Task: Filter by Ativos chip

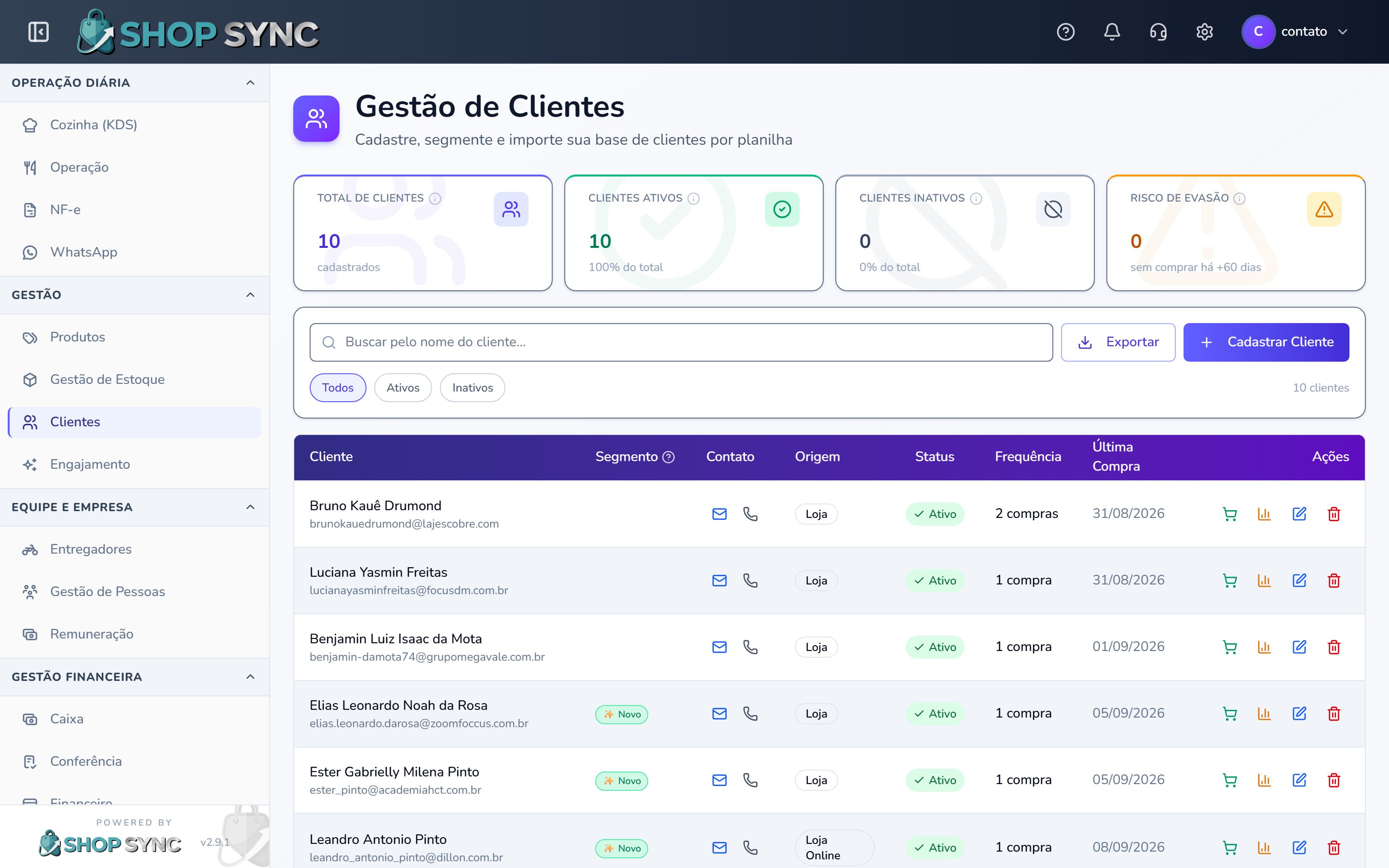Action: pos(403,388)
